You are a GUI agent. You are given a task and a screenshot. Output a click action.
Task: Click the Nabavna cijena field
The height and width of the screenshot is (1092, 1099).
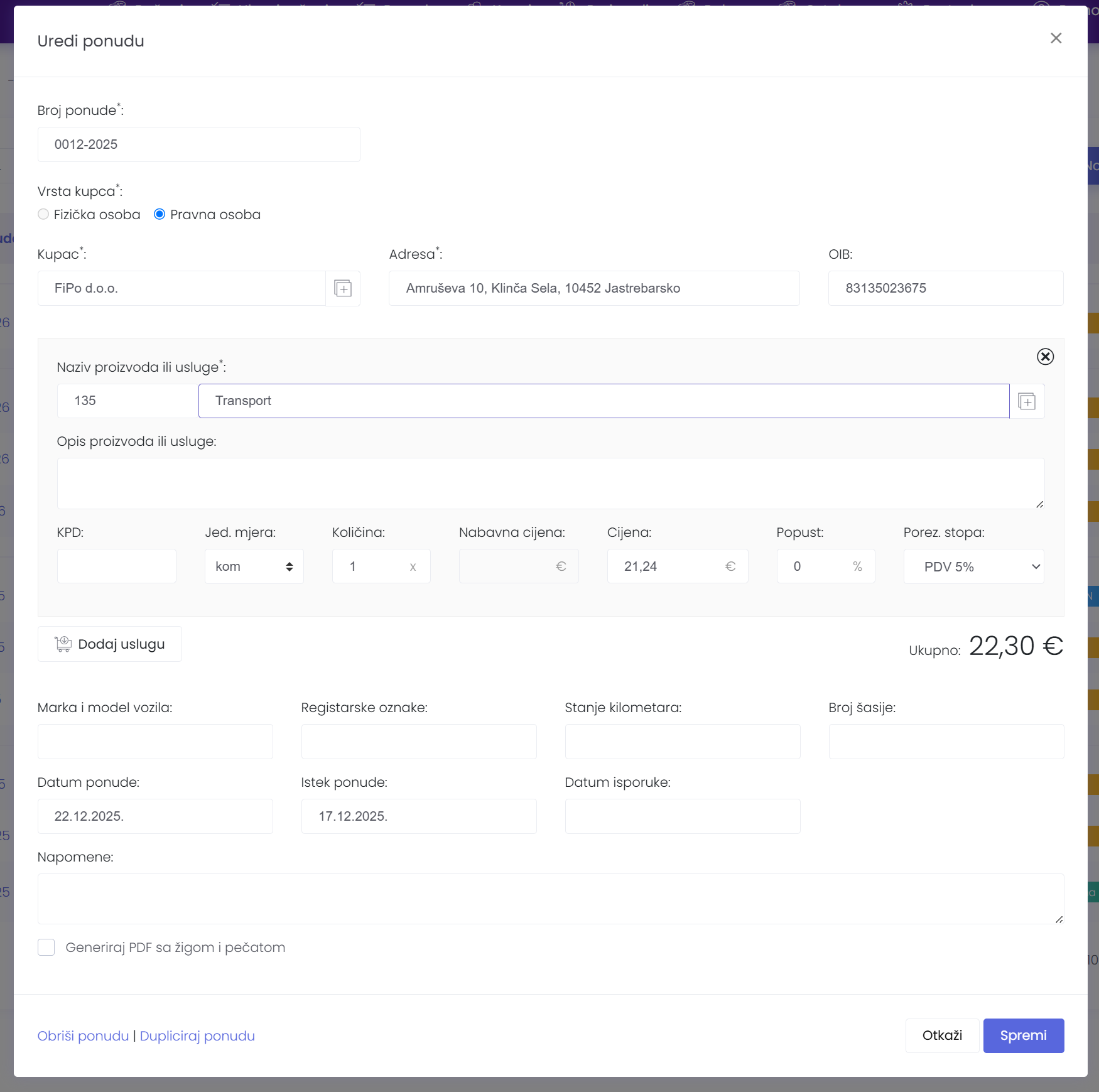(x=519, y=566)
